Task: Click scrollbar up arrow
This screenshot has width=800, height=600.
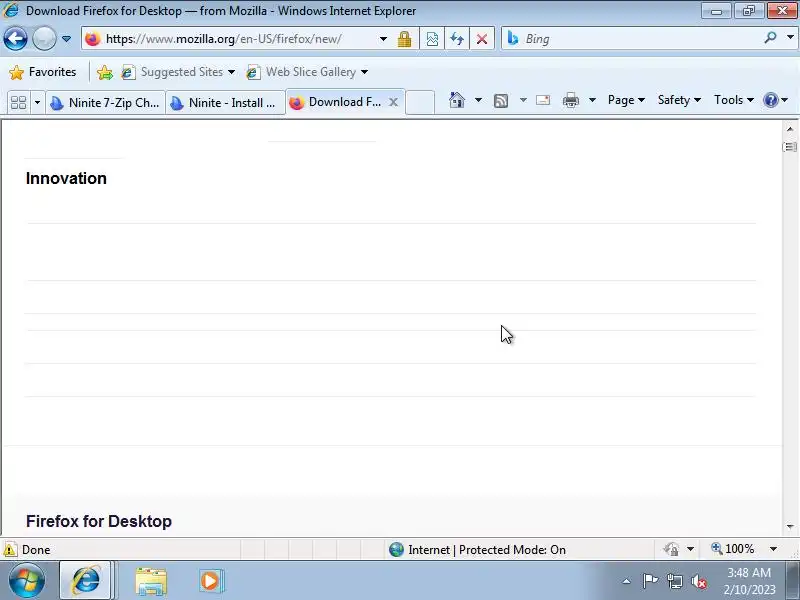Action: pyautogui.click(x=790, y=129)
